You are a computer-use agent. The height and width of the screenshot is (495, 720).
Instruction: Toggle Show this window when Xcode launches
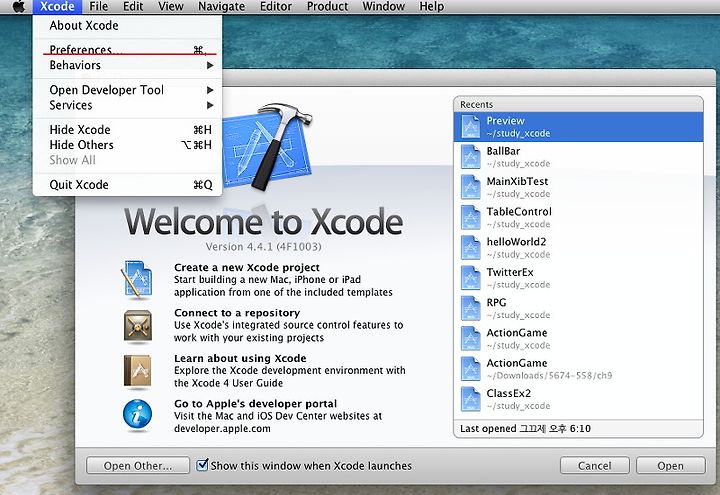(202, 465)
